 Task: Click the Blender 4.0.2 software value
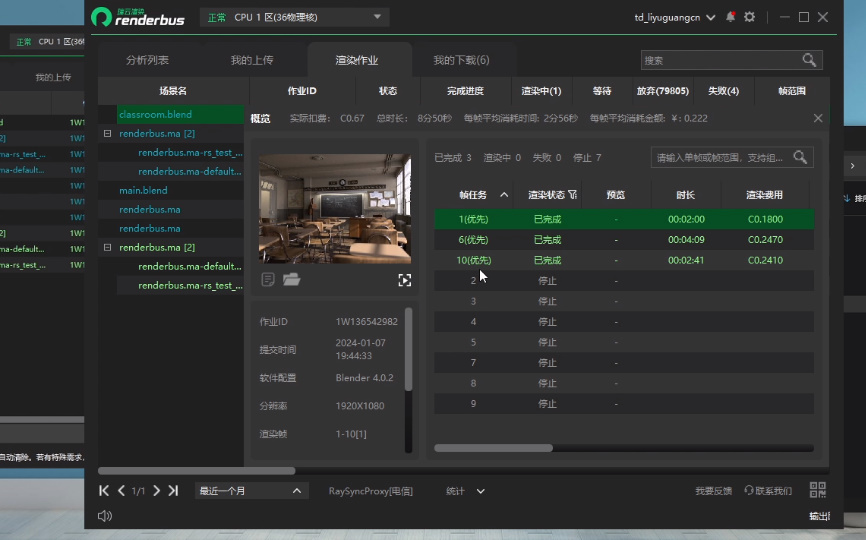pos(365,378)
